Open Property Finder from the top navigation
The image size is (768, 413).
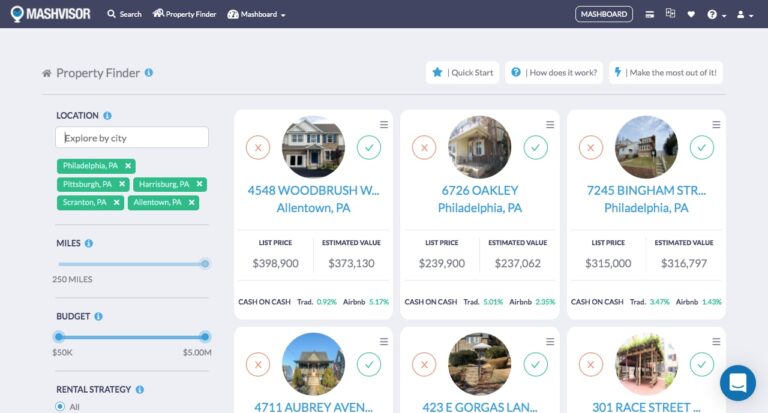(x=184, y=15)
